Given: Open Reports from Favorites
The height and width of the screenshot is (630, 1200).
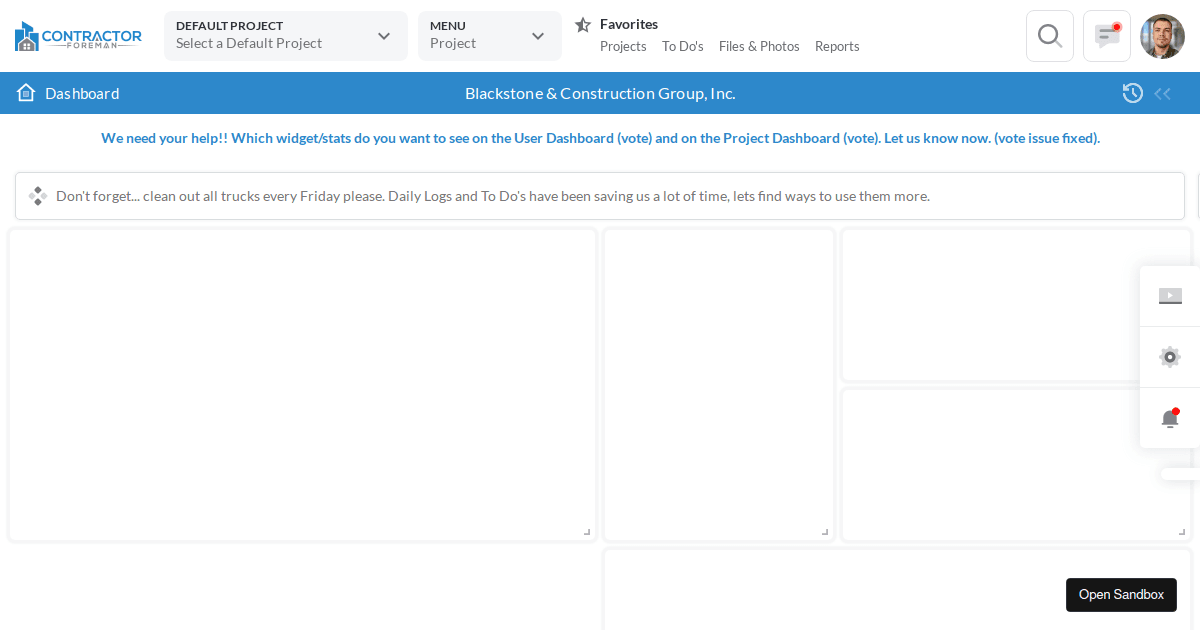Looking at the screenshot, I should click(837, 46).
